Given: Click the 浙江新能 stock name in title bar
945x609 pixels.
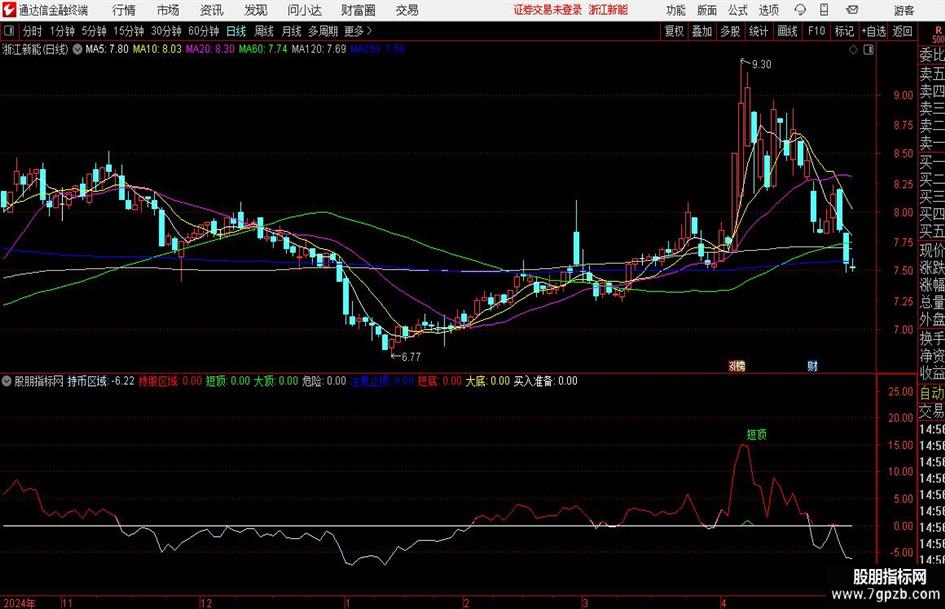Looking at the screenshot, I should [608, 10].
